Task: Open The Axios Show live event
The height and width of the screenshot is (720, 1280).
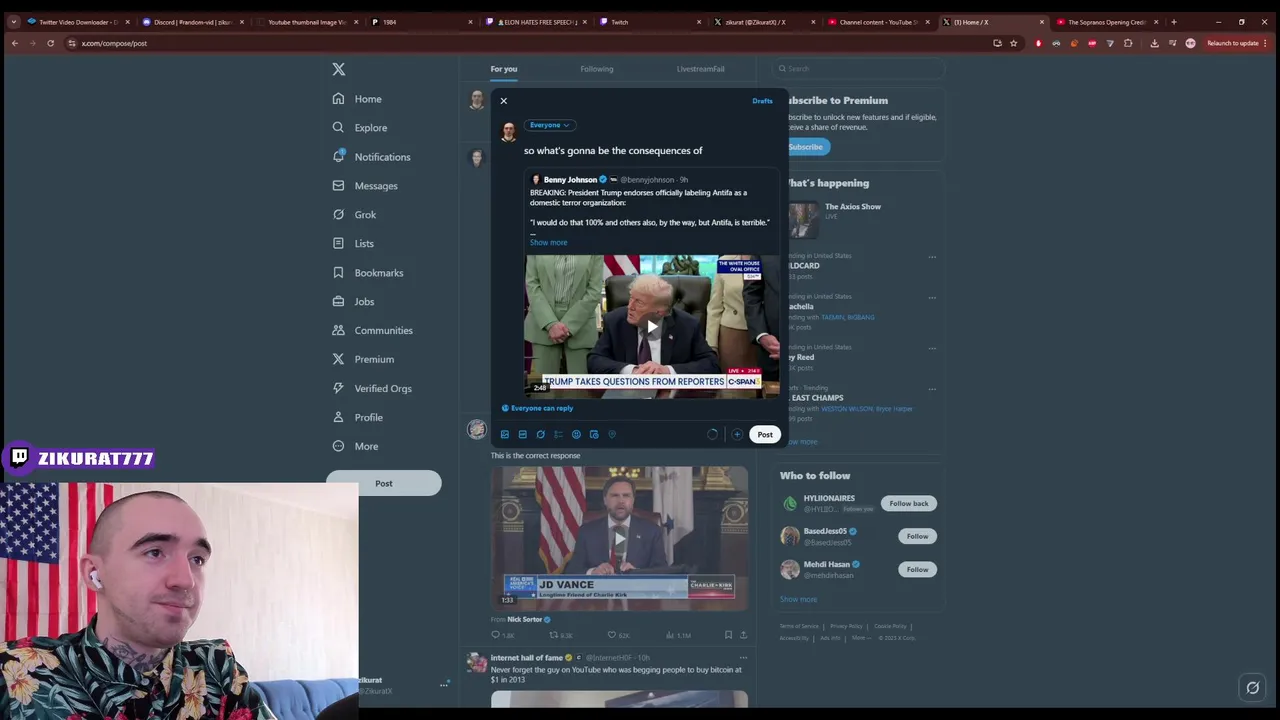Action: [853, 207]
